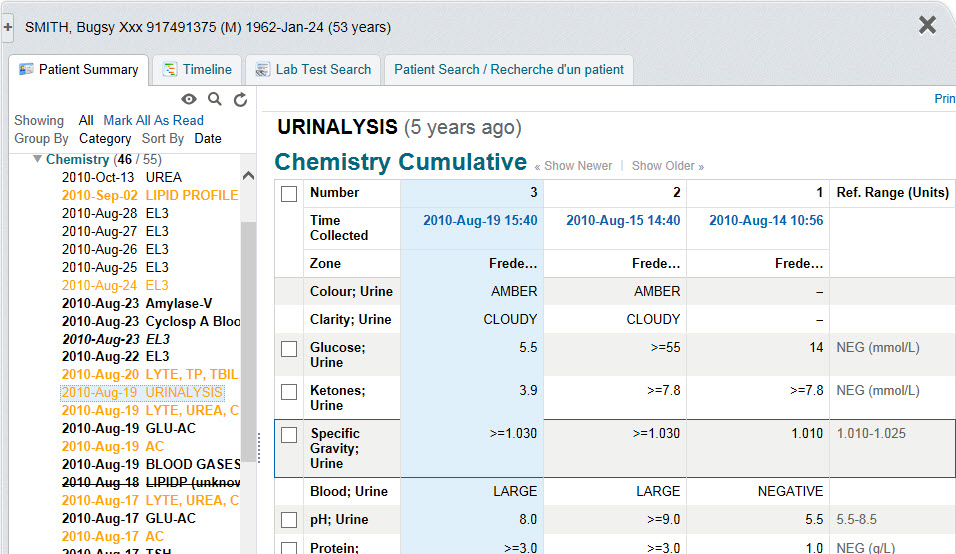The image size is (956, 554).
Task: Select 2010-Aug-19 URINALYSIS result
Action: pyautogui.click(x=142, y=392)
